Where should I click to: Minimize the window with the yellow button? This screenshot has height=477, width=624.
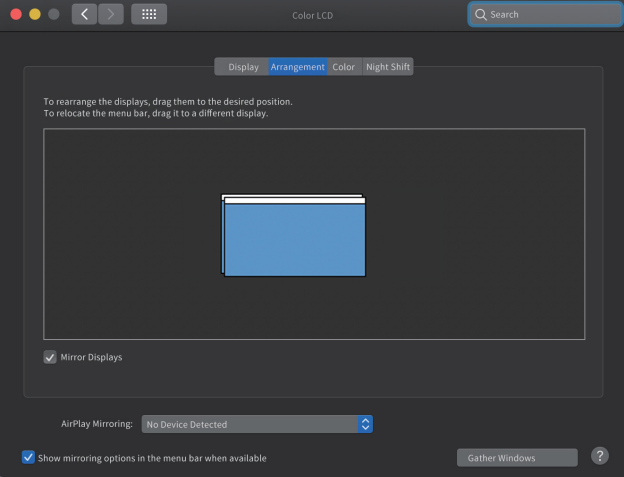coord(35,15)
